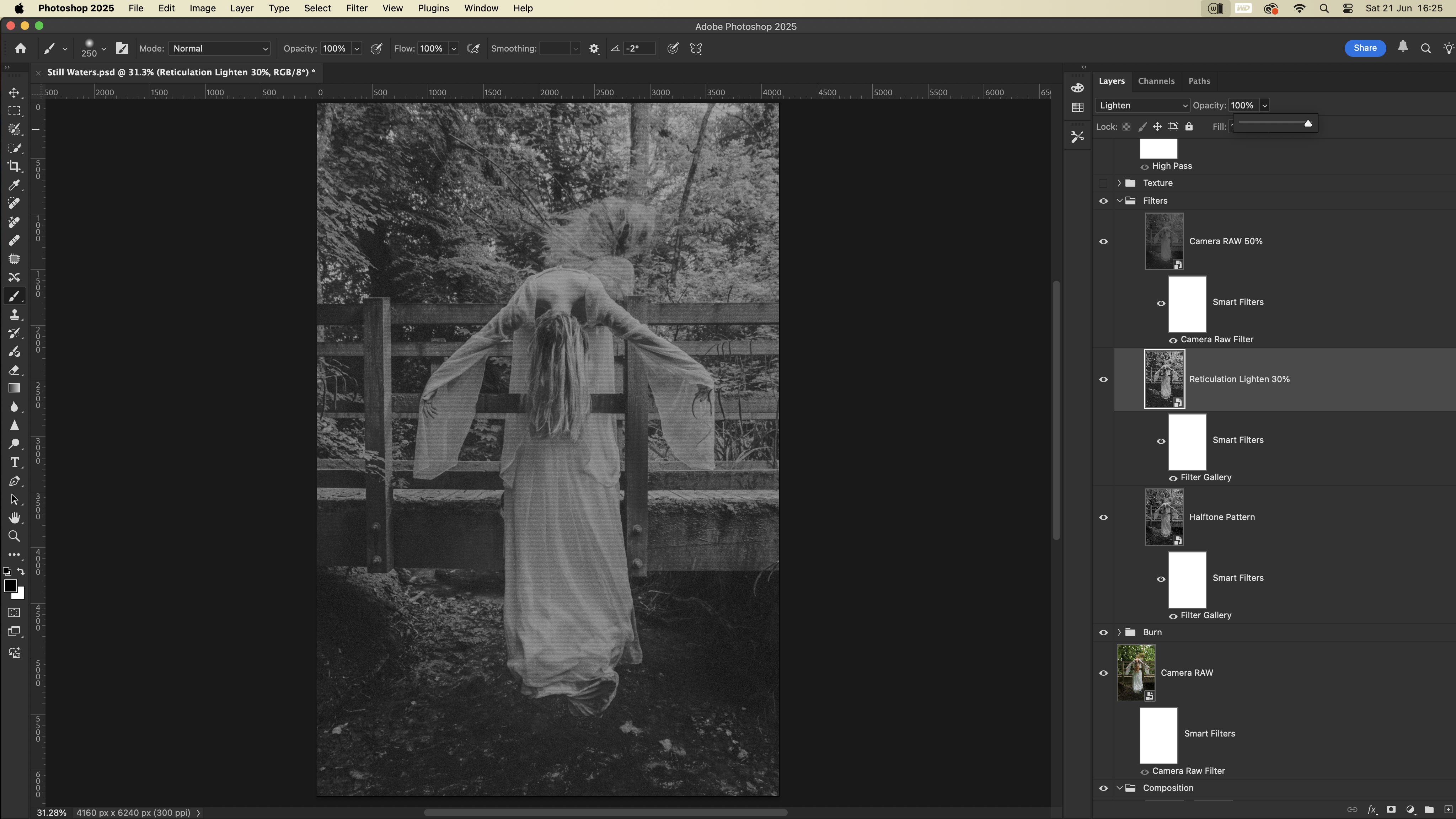Screen dimensions: 1456x819
Task: Open the Filter menu
Action: point(356,9)
